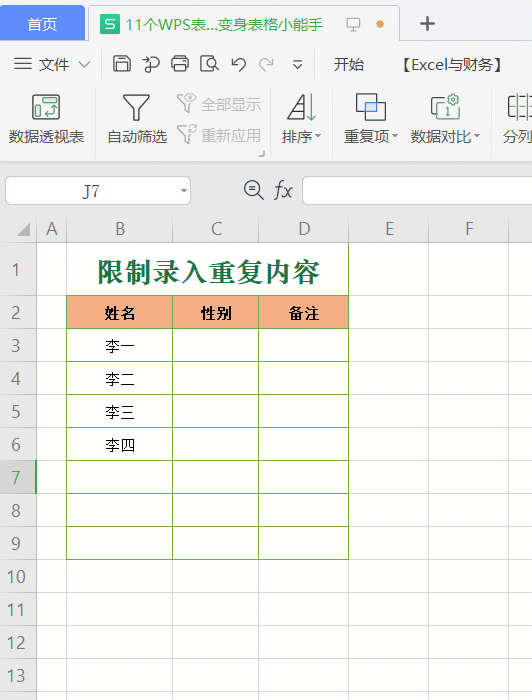532x700 pixels.
Task: Select column A header
Action: 52,229
